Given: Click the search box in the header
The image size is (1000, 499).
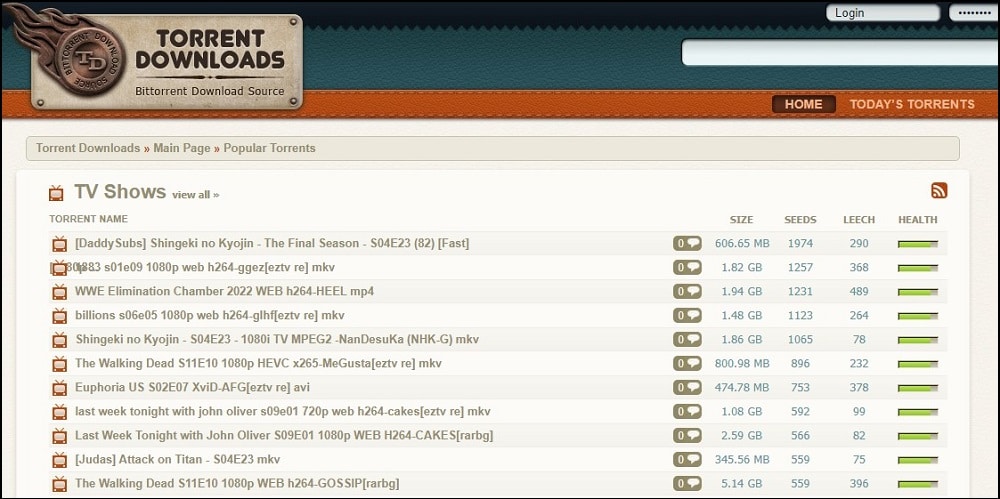Looking at the screenshot, I should [841, 52].
